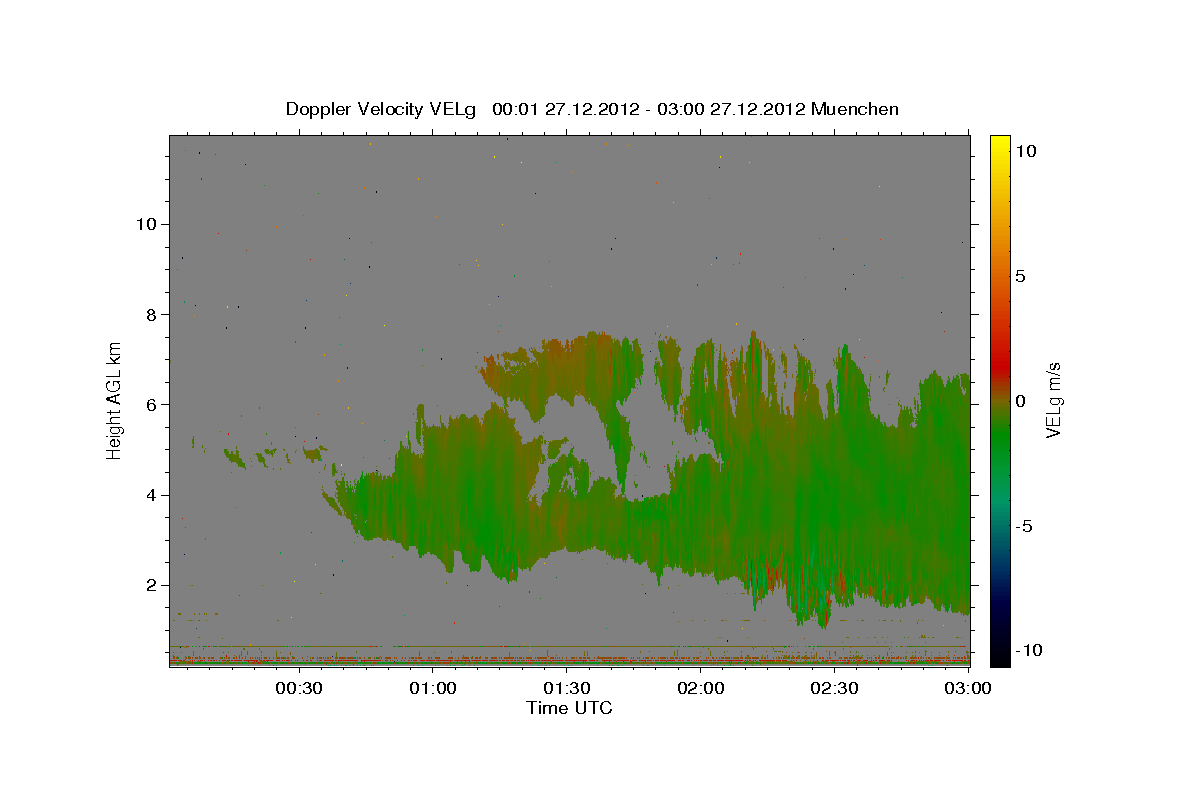Click the colorbar value label 5

pyautogui.click(x=1020, y=276)
